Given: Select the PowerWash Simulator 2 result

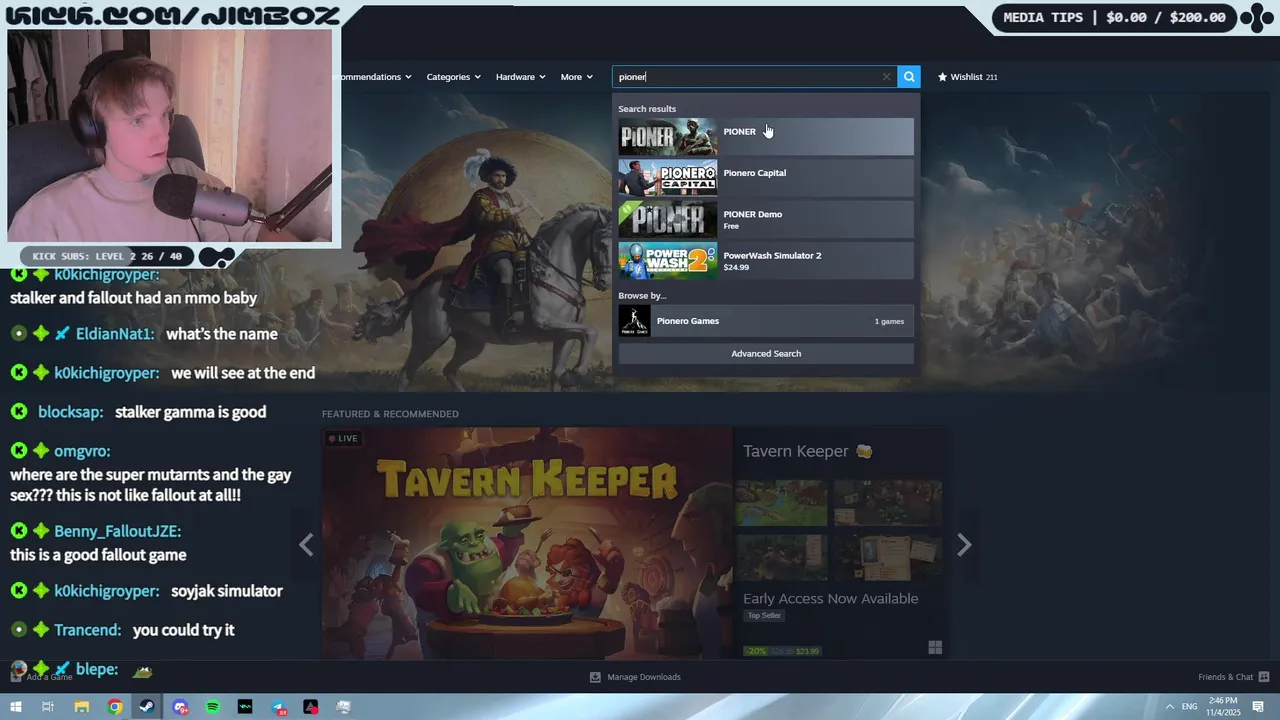Looking at the screenshot, I should pyautogui.click(x=766, y=260).
